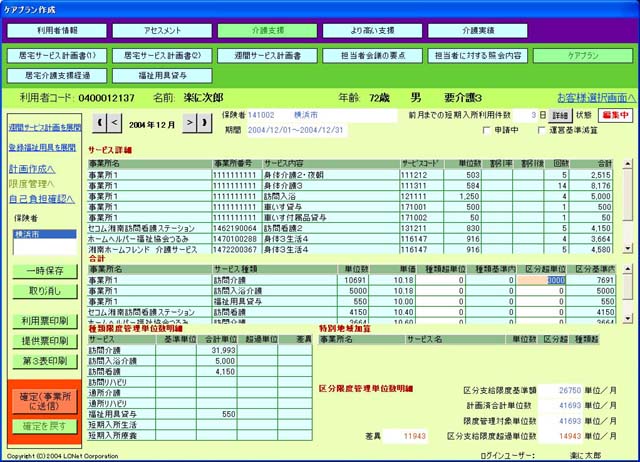640x462 pixels.
Task: Go to last month navigation arrow
Action: (x=204, y=122)
